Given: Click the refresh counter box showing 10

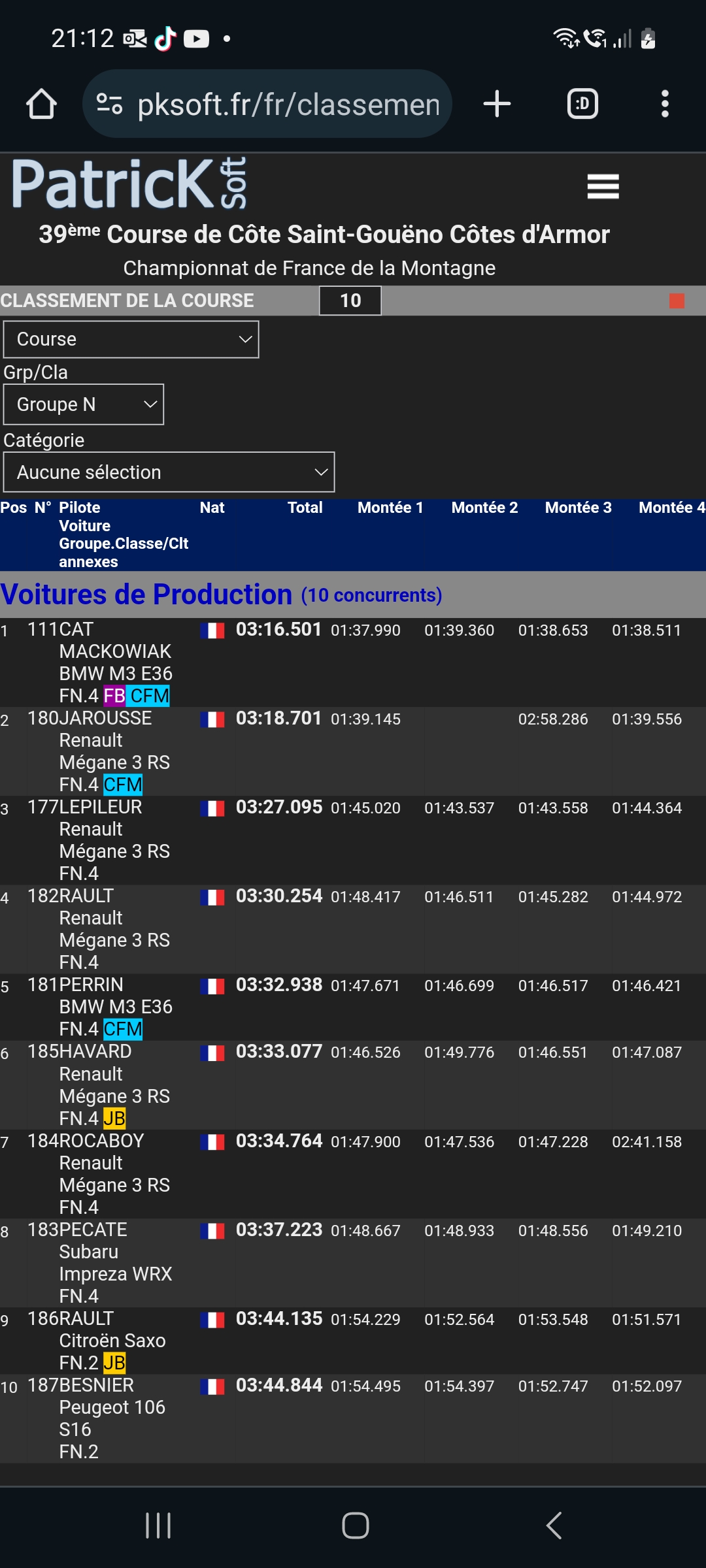Looking at the screenshot, I should click(350, 301).
